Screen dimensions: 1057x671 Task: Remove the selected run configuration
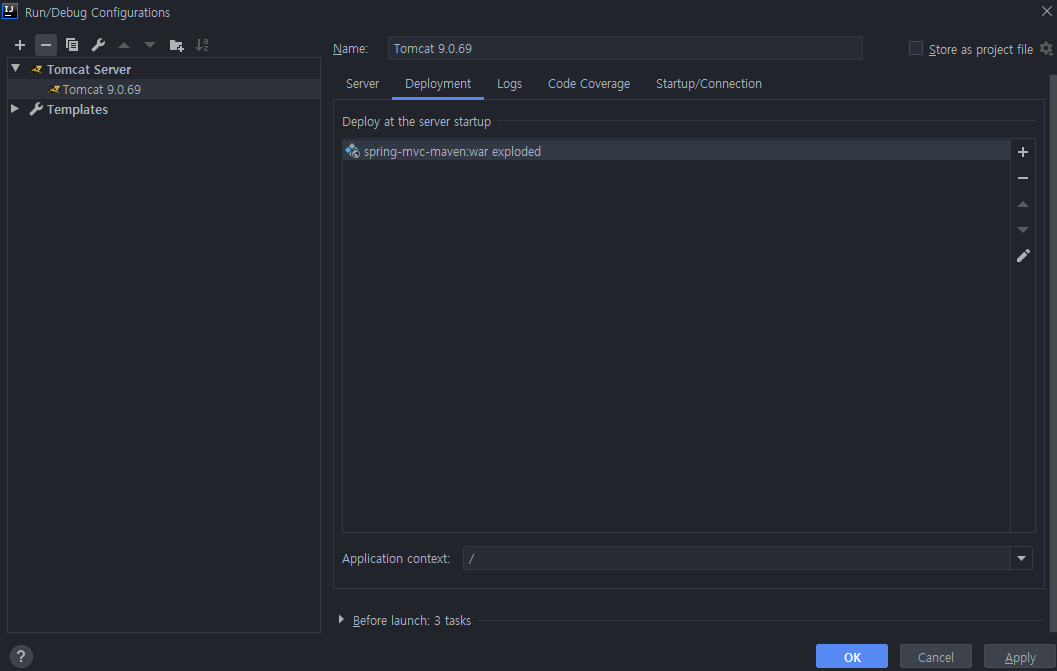[x=45, y=45]
